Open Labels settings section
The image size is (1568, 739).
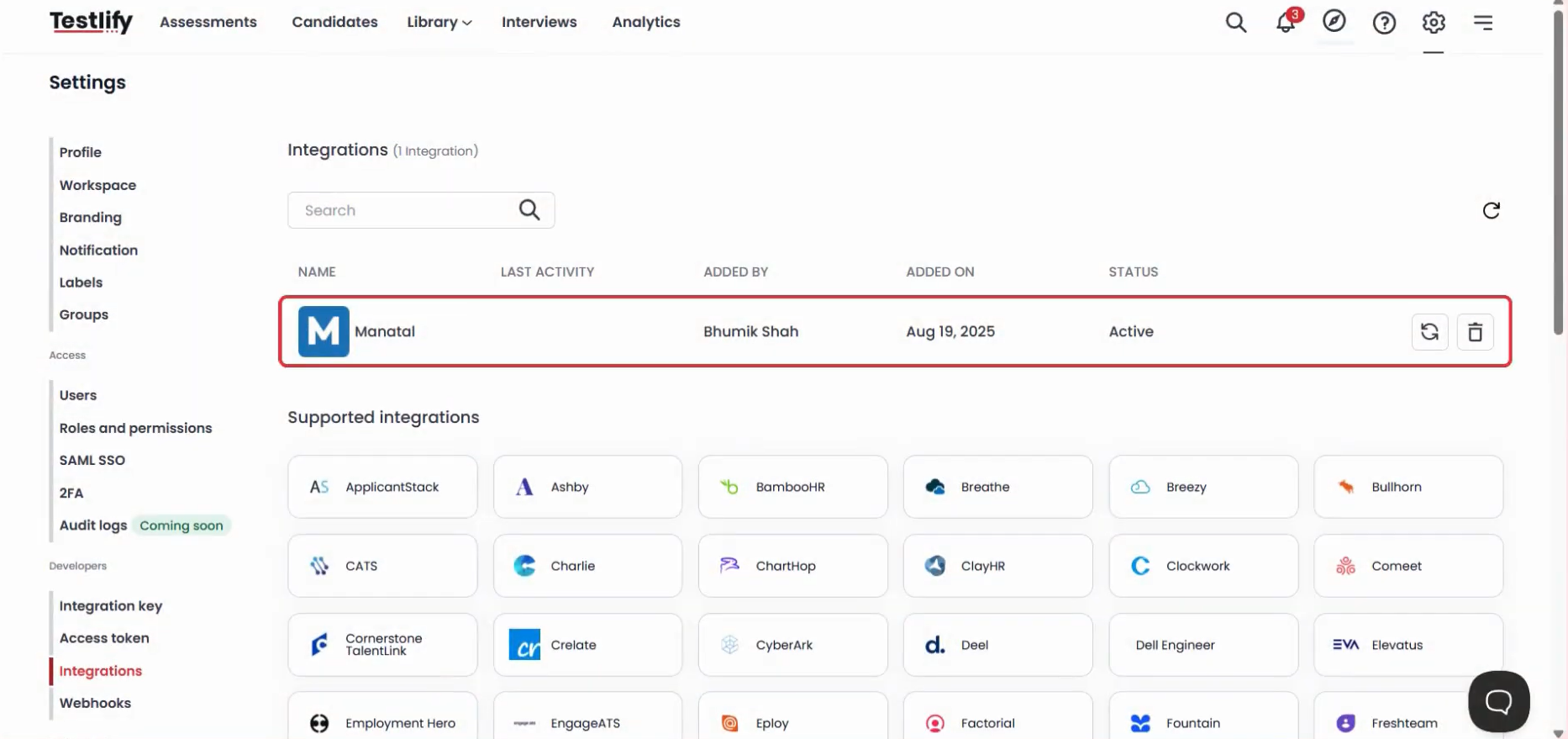click(x=81, y=282)
